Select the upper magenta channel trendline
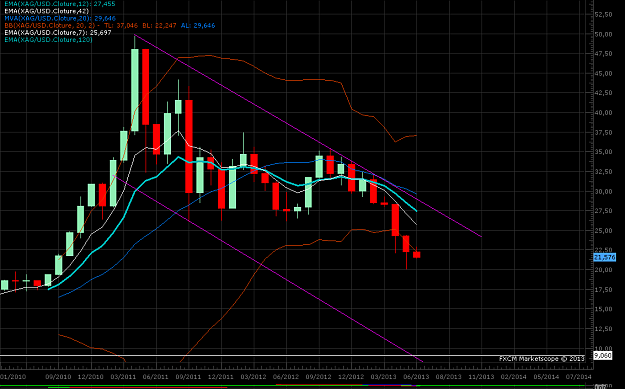This screenshot has height=389, width=625. pos(308,136)
